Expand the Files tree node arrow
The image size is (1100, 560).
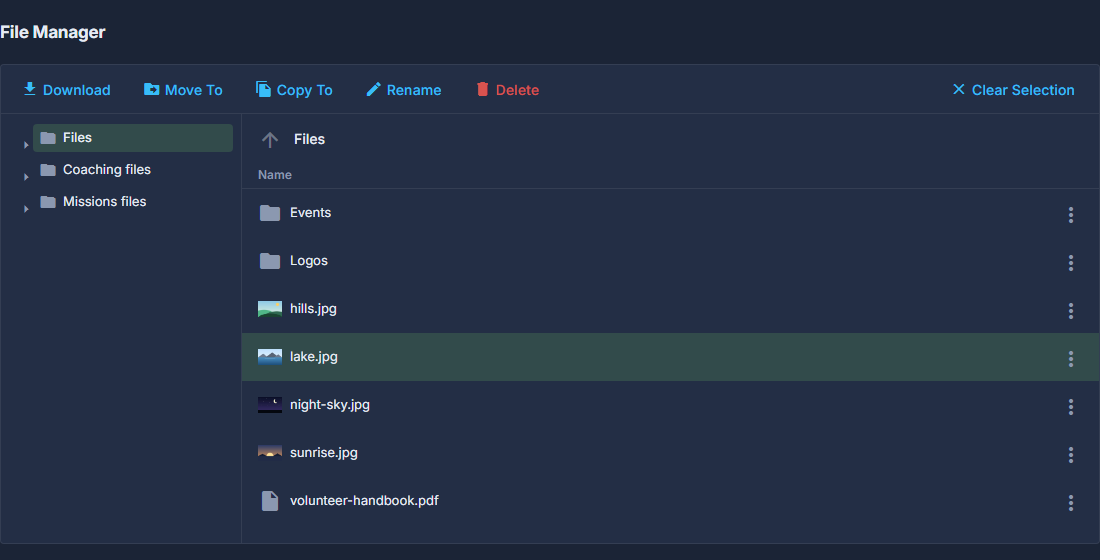(26, 145)
